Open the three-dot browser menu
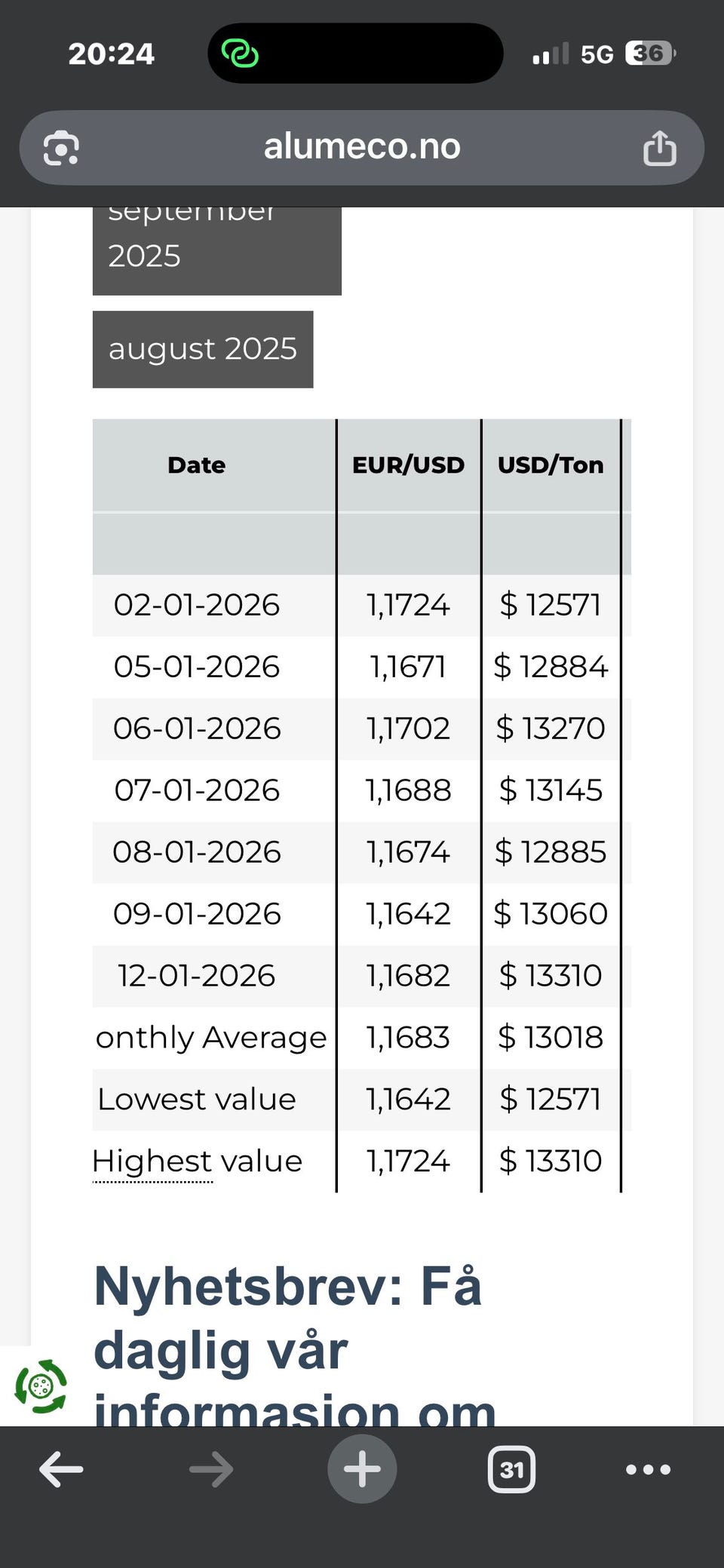The height and width of the screenshot is (1568, 724). (648, 1469)
